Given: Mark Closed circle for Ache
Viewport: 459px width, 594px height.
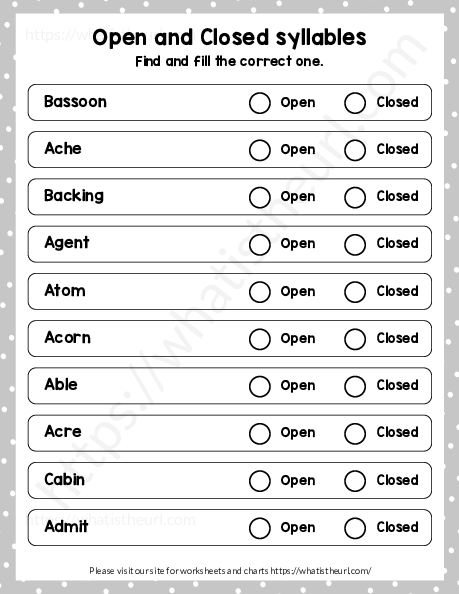Looking at the screenshot, I should 355,150.
